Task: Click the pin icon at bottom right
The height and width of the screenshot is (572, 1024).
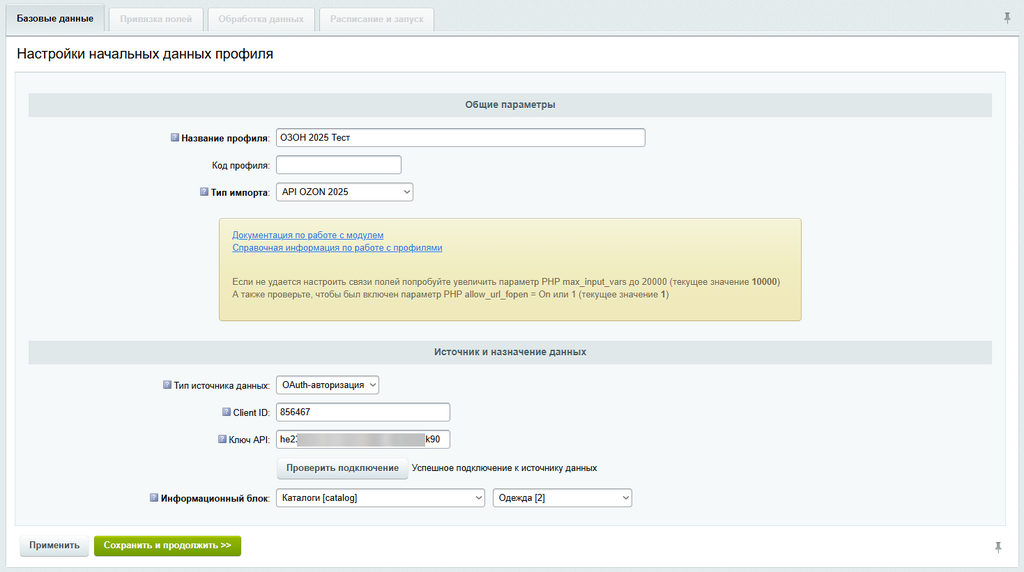Action: pos(997,546)
